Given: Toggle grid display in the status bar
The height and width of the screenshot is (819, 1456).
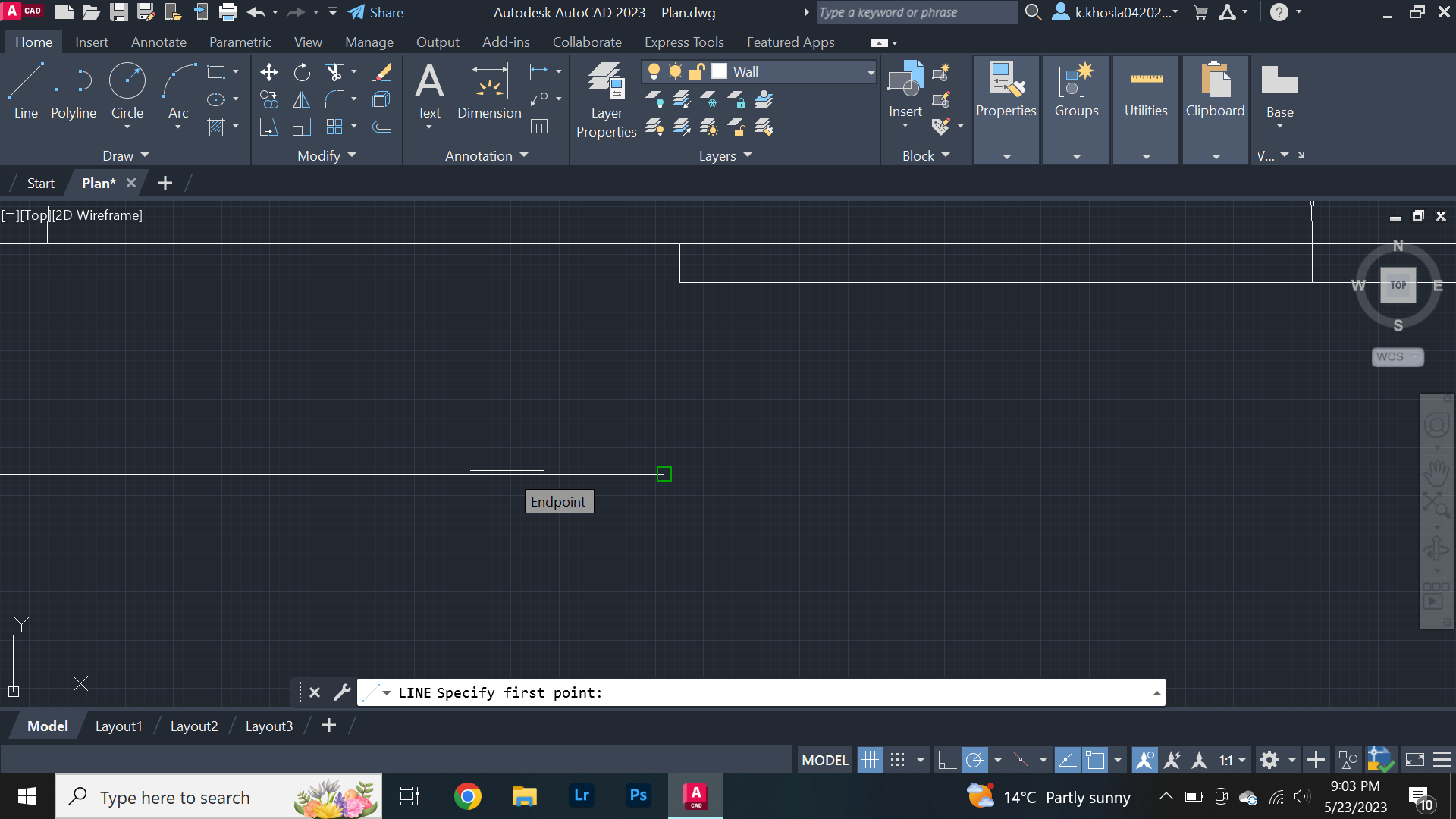Looking at the screenshot, I should tap(870, 759).
